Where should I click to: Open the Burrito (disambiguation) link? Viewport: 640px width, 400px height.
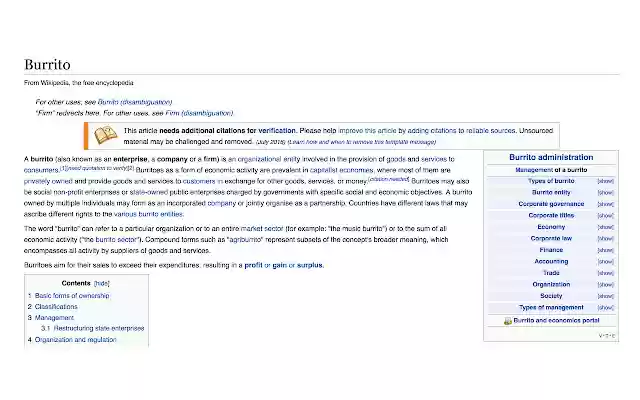135,102
